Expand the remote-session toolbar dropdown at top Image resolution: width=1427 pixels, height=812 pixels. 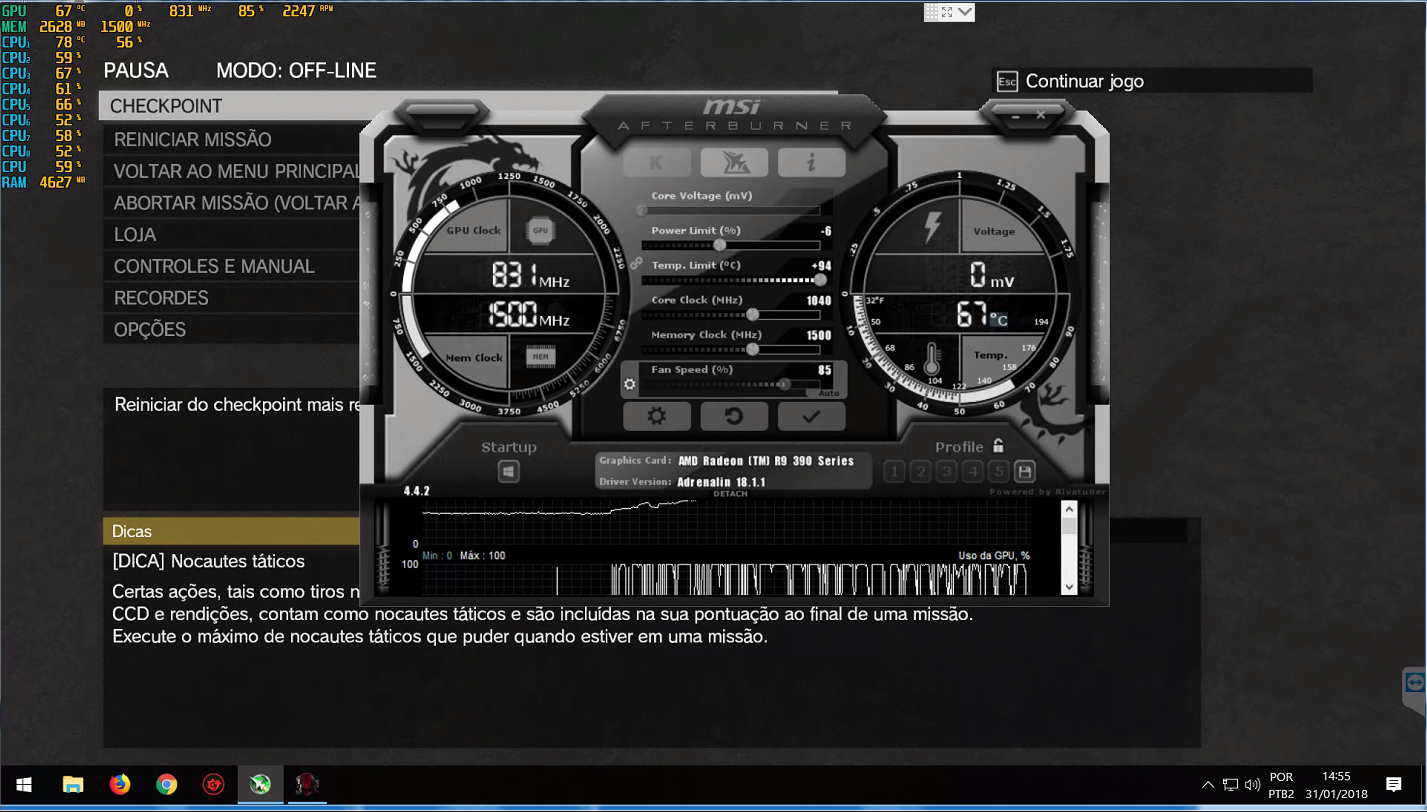click(x=965, y=12)
